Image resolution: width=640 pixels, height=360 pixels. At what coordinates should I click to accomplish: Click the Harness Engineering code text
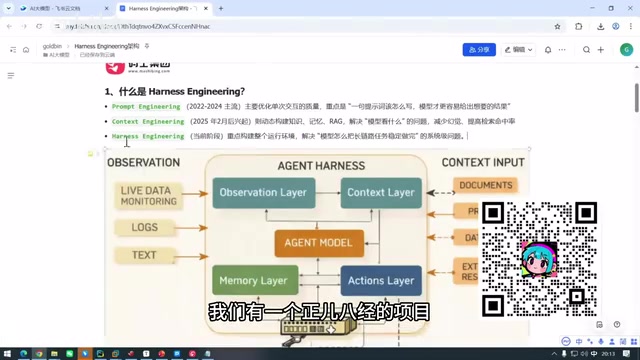(148, 136)
